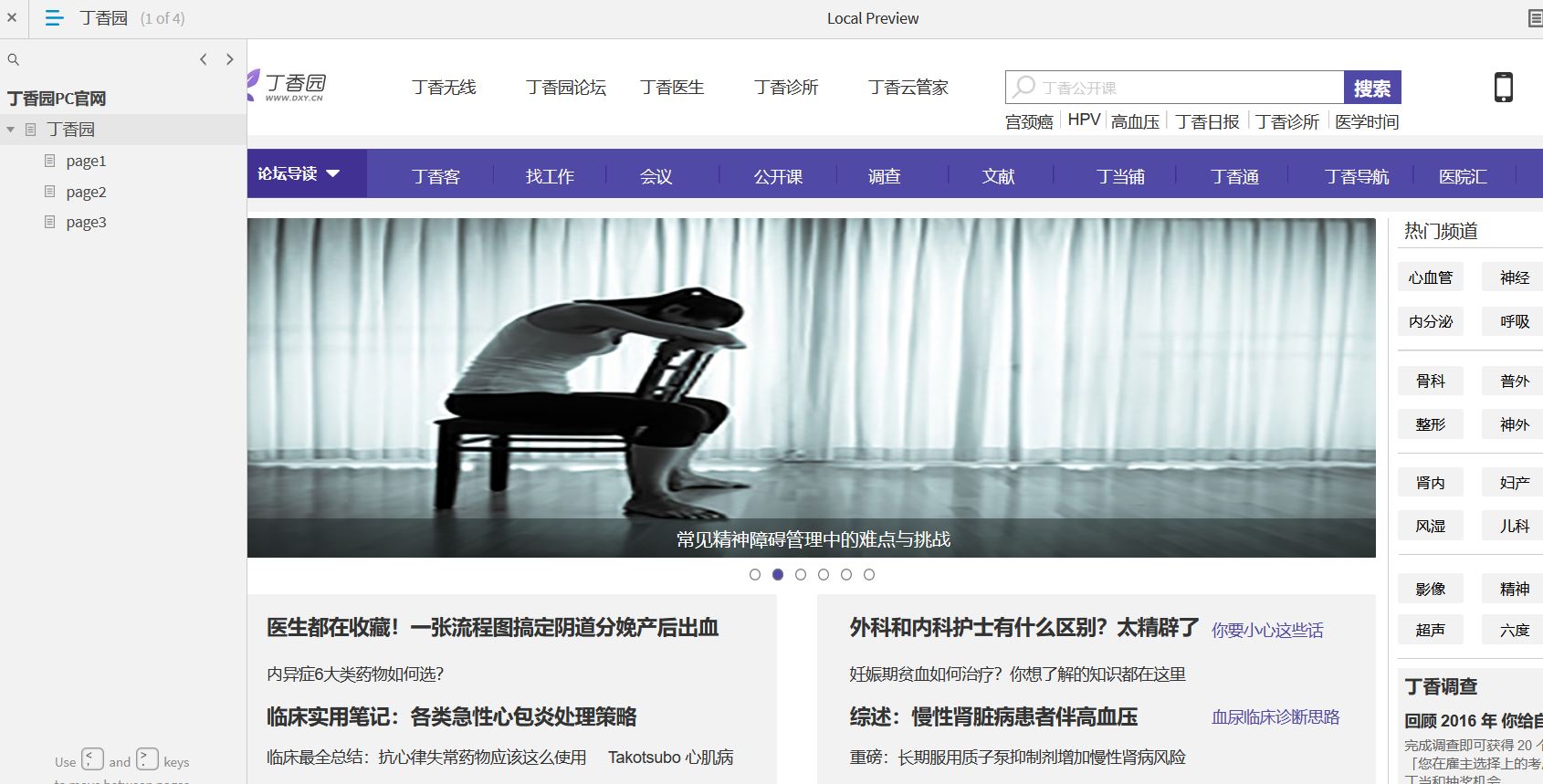This screenshot has width=1543, height=784.
Task: Open the 丁香医生 top nav link
Action: [672, 87]
